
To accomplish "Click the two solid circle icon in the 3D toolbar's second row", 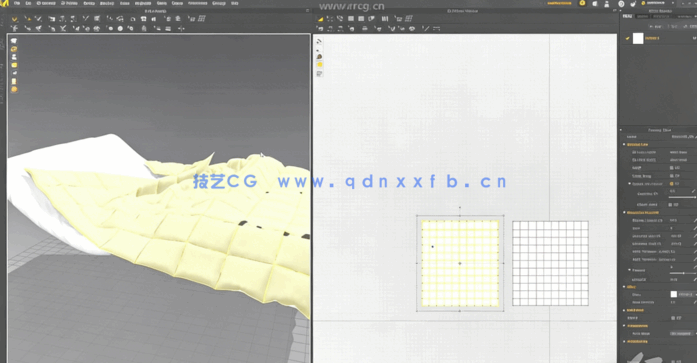I will click(120, 28).
